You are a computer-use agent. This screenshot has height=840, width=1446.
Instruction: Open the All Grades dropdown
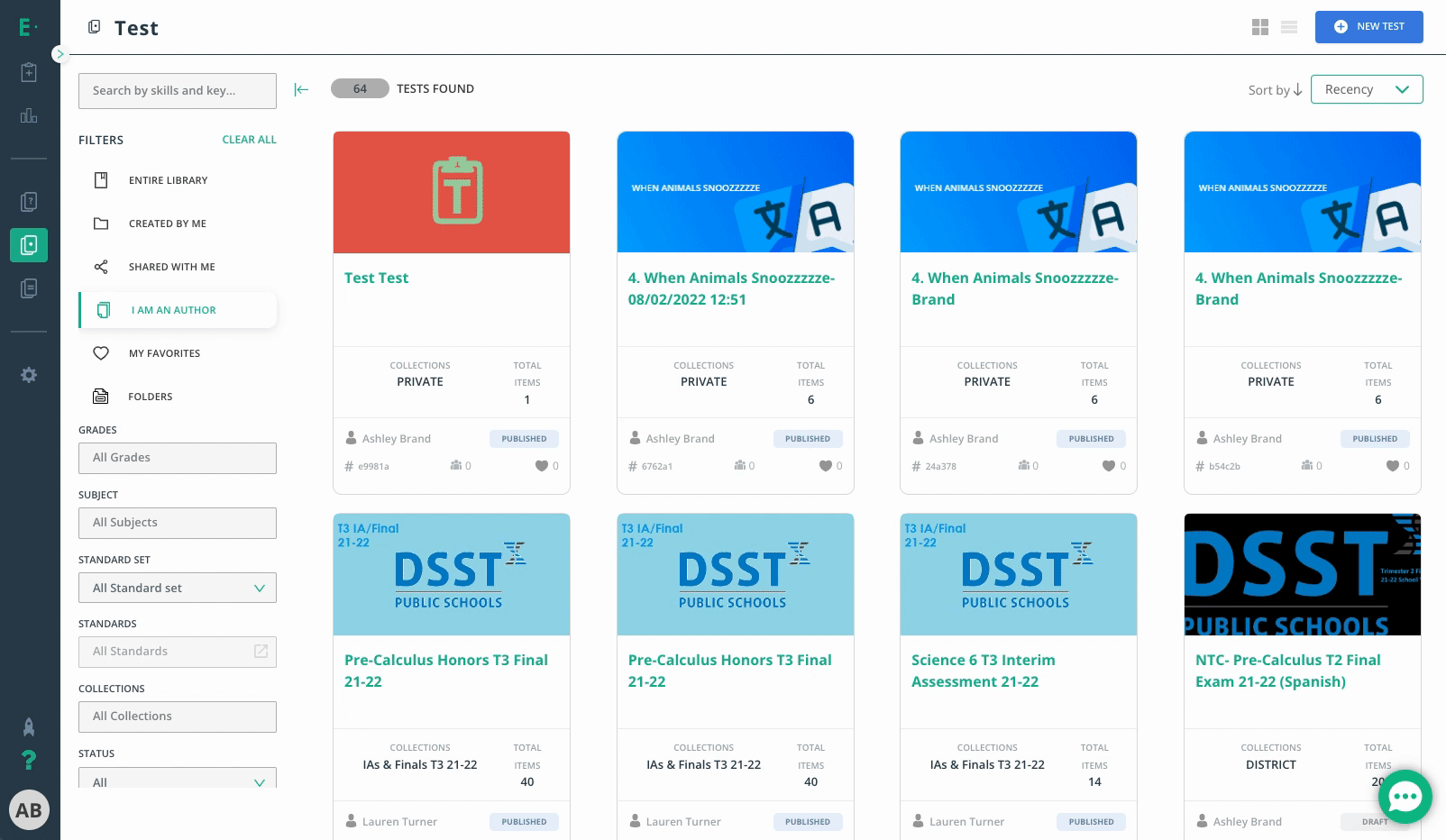[x=178, y=458]
